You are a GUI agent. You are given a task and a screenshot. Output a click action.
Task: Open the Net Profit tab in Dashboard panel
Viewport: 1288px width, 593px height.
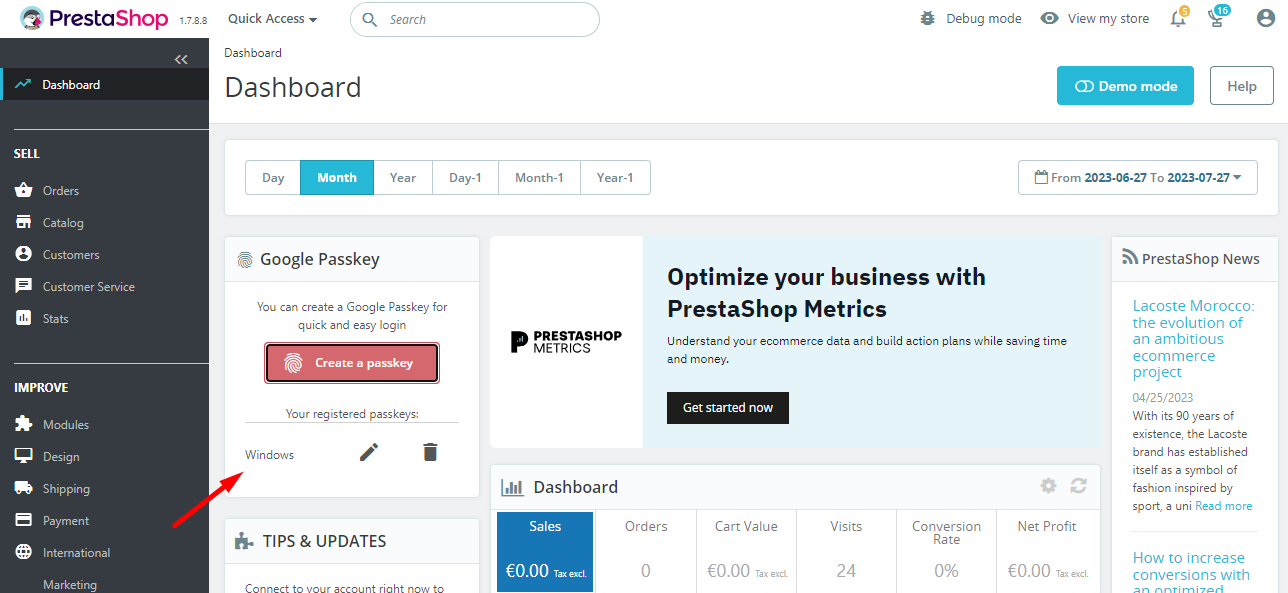coord(1047,552)
